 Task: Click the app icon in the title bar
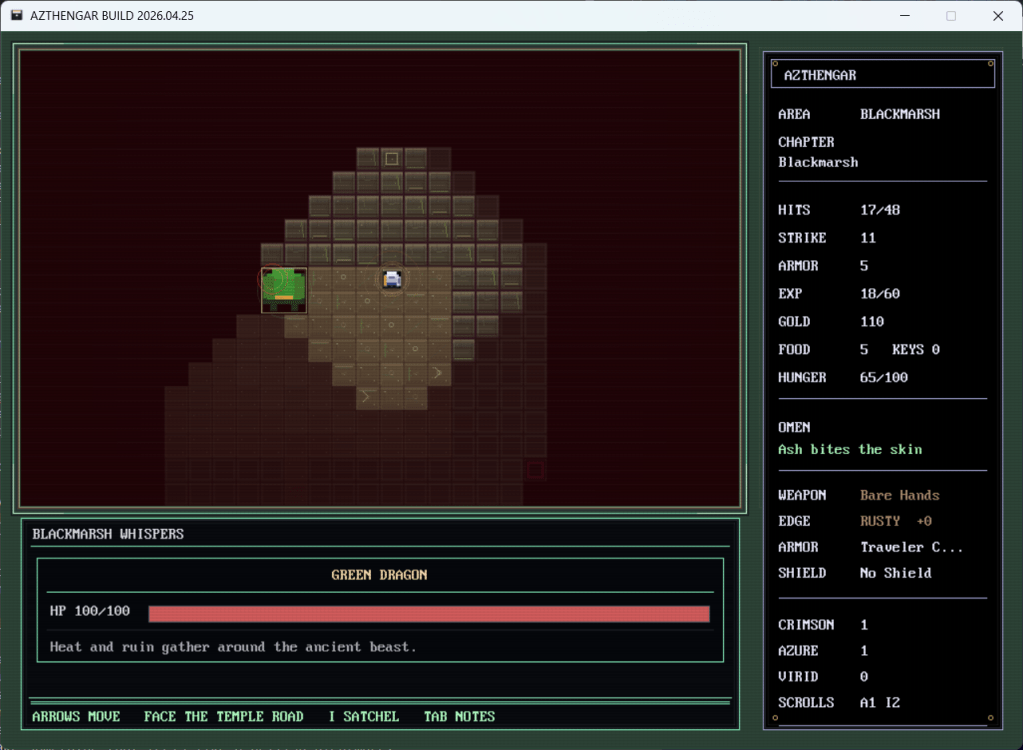[16, 15]
